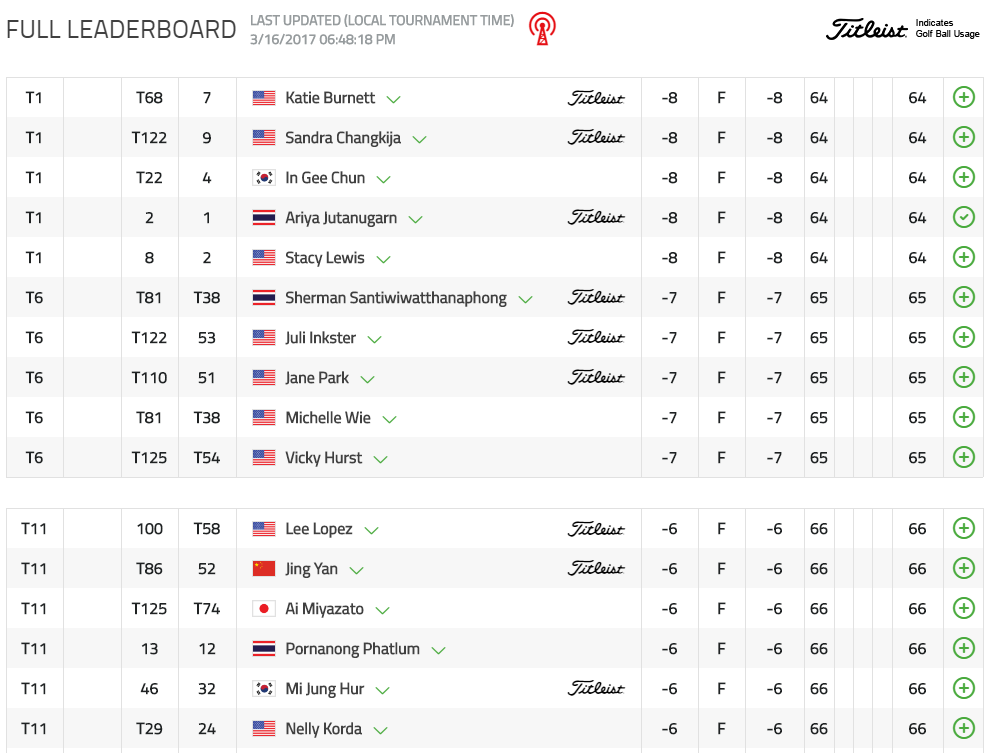Add Katie Burnett with the plus circle
This screenshot has width=992, height=753.
tap(964, 97)
